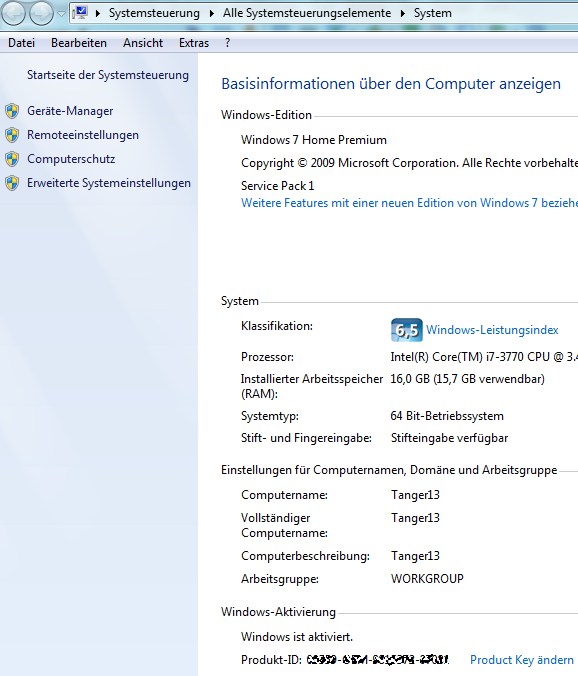This screenshot has height=676, width=578.
Task: Open the recent pages dropdown arrow
Action: pyautogui.click(x=61, y=13)
